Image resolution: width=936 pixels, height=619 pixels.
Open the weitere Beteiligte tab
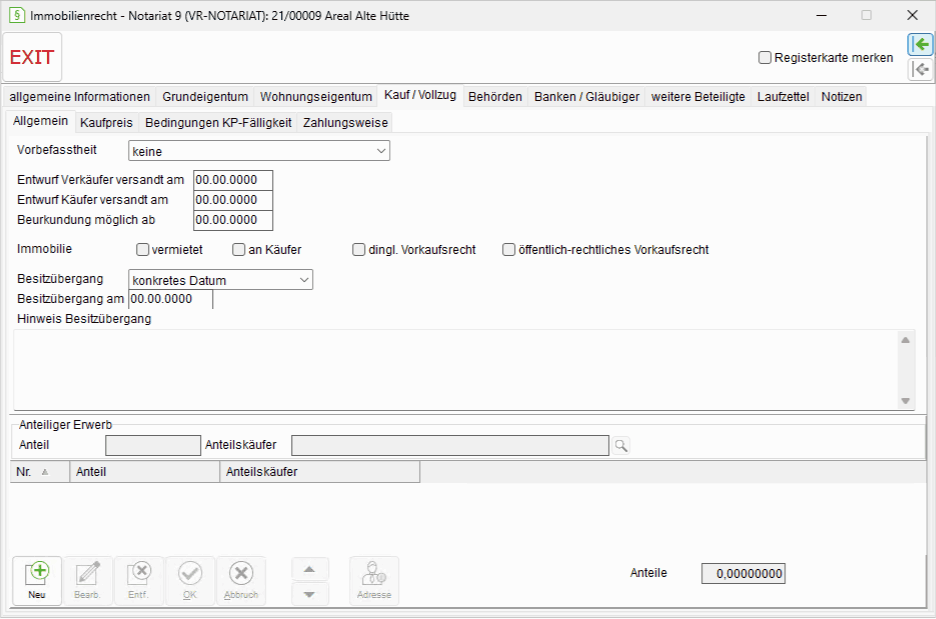click(698, 97)
